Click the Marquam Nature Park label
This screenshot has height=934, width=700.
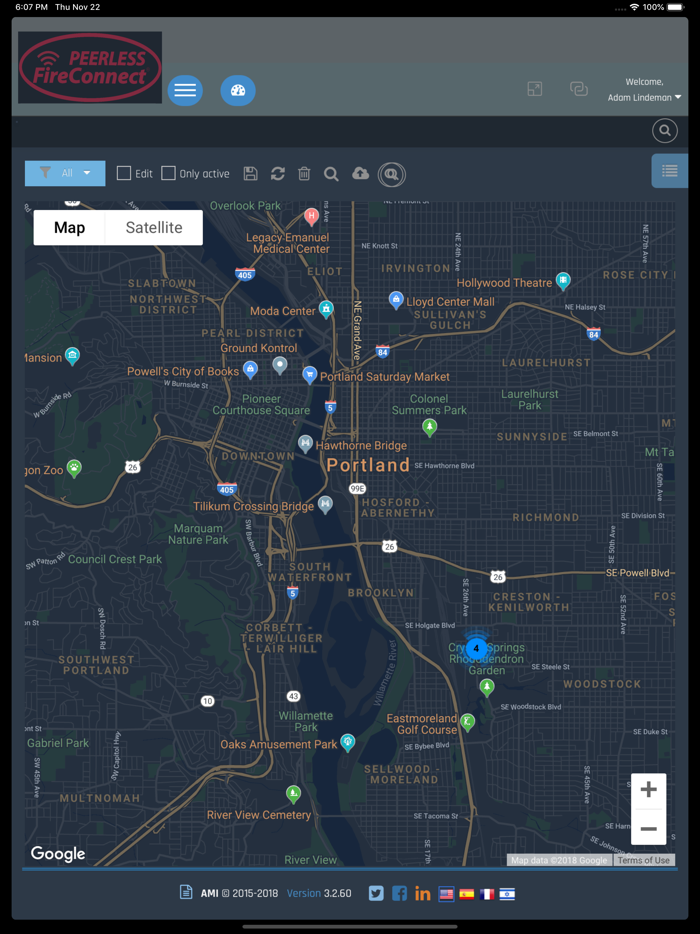(x=198, y=534)
